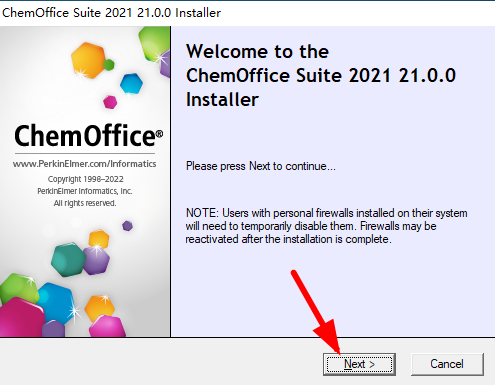Click the small magenta hexagon above logo
This screenshot has height=385, width=495.
(110, 102)
